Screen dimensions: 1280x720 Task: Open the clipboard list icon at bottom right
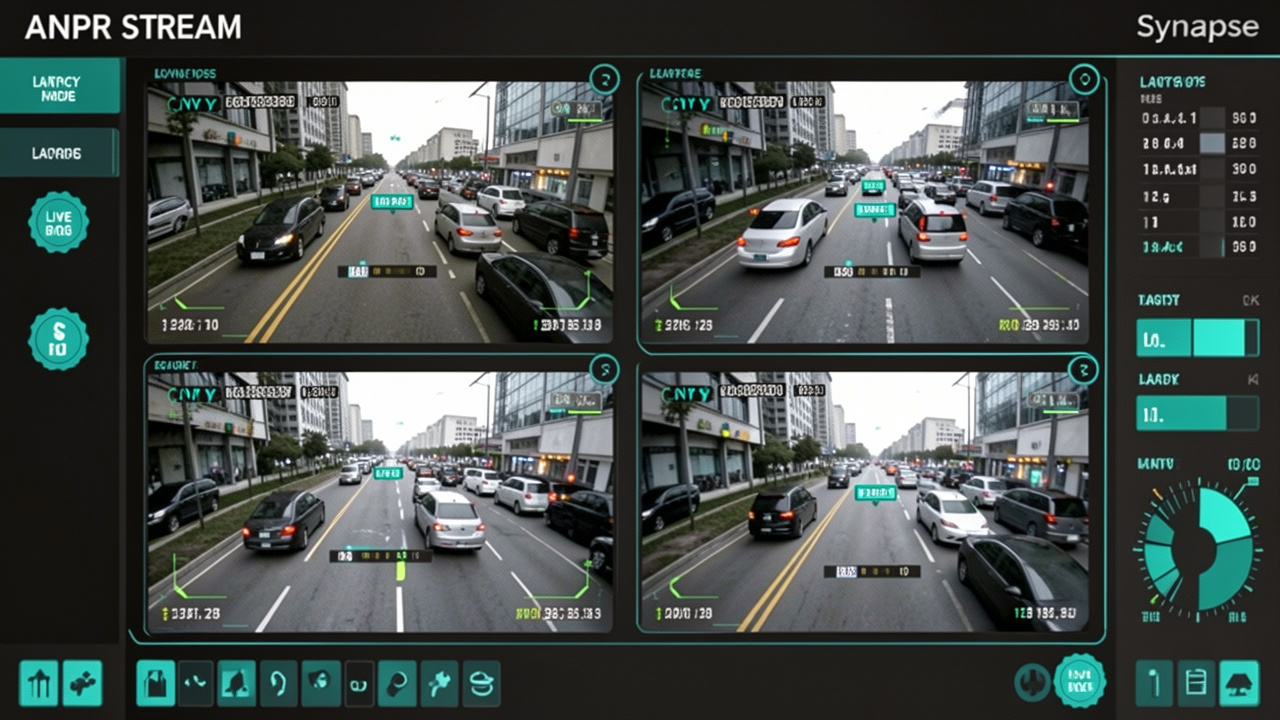tap(1196, 684)
